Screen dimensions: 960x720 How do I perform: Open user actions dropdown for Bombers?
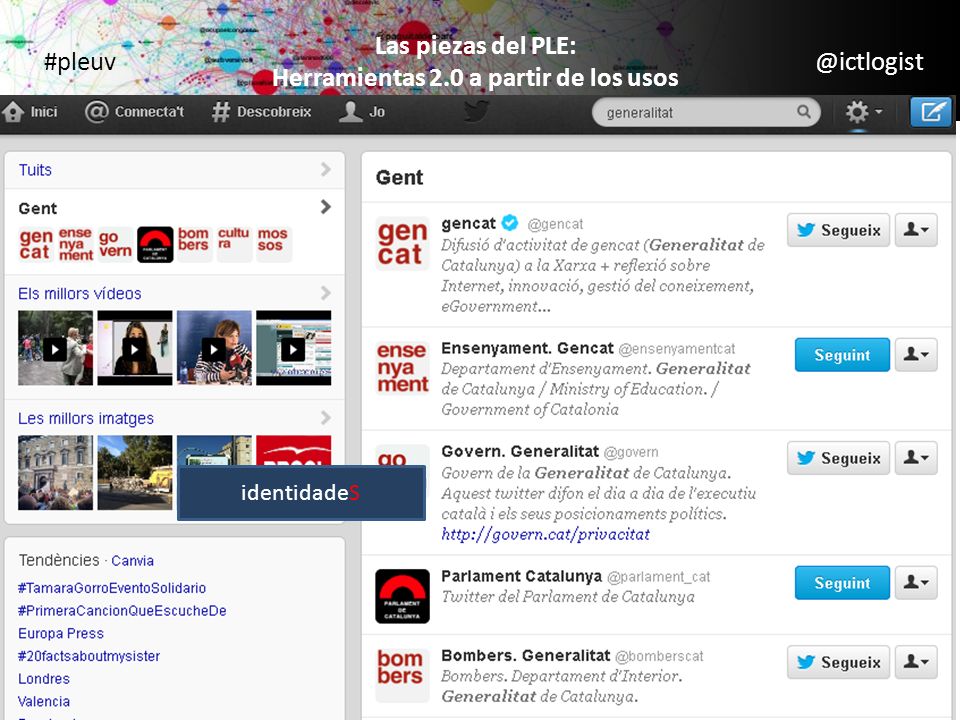(x=916, y=662)
